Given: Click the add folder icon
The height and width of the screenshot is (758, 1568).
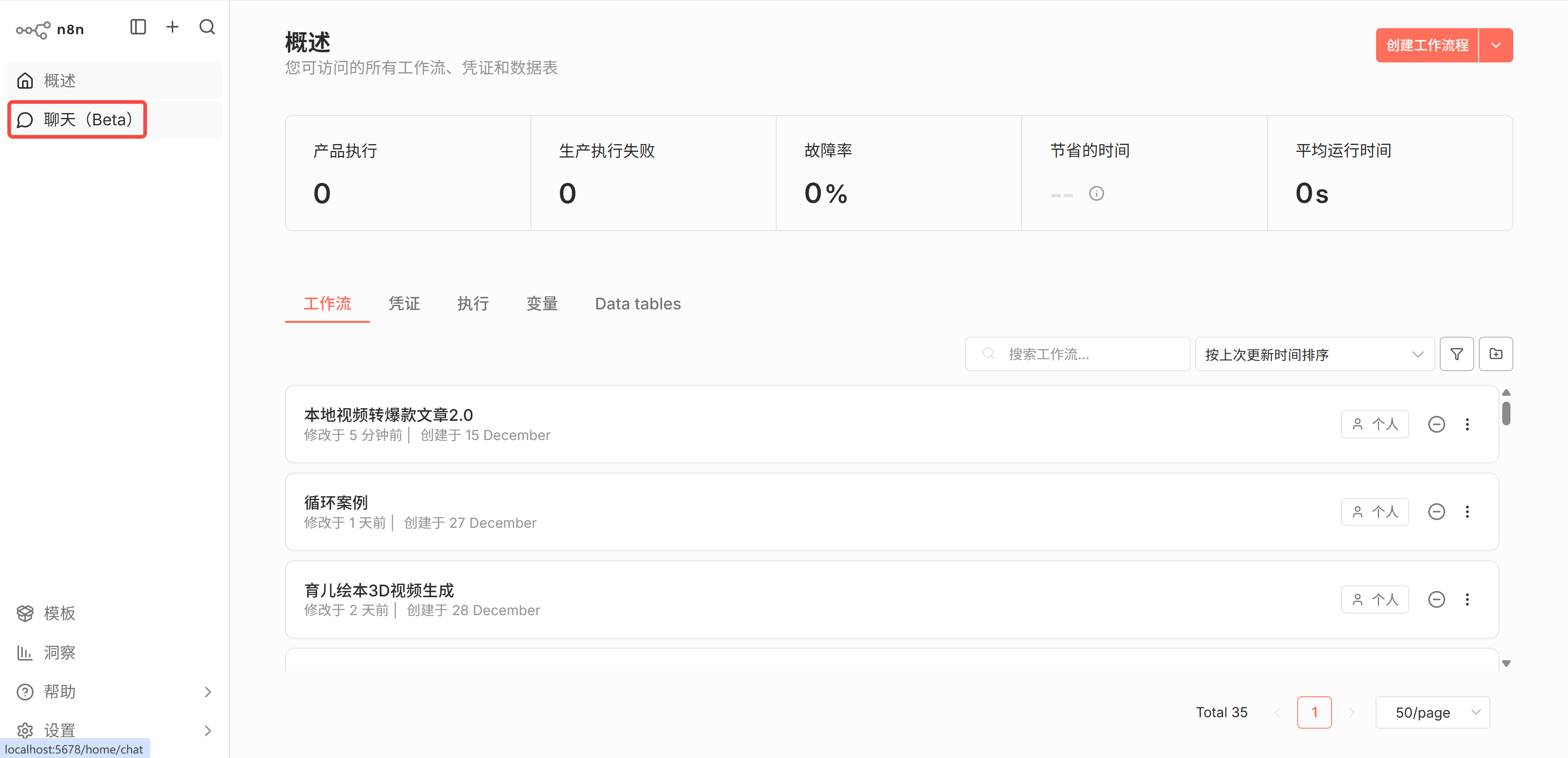Looking at the screenshot, I should [1496, 354].
